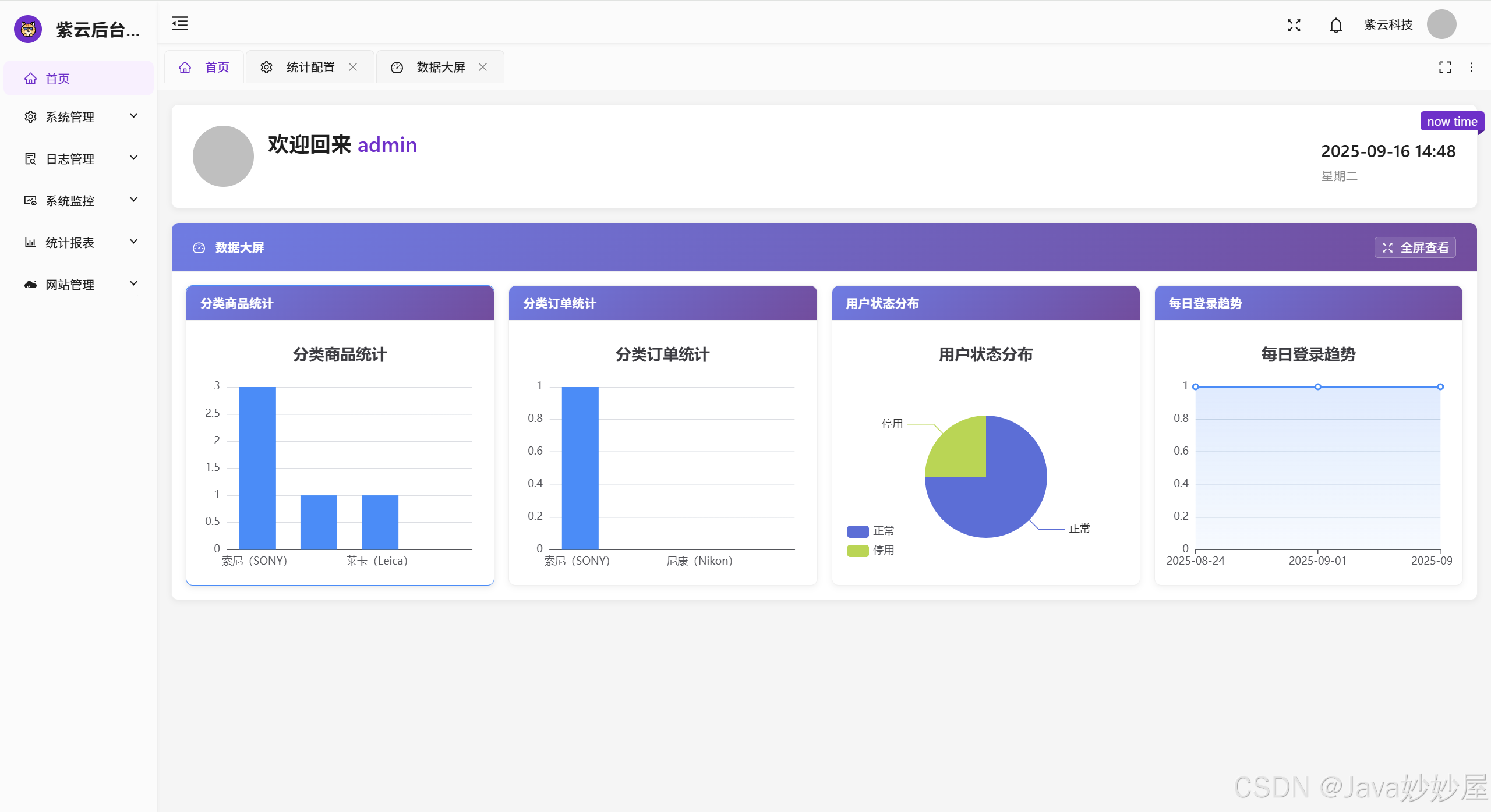Toggle the 停用 legend entry in pie chart
1491x812 pixels.
(871, 550)
